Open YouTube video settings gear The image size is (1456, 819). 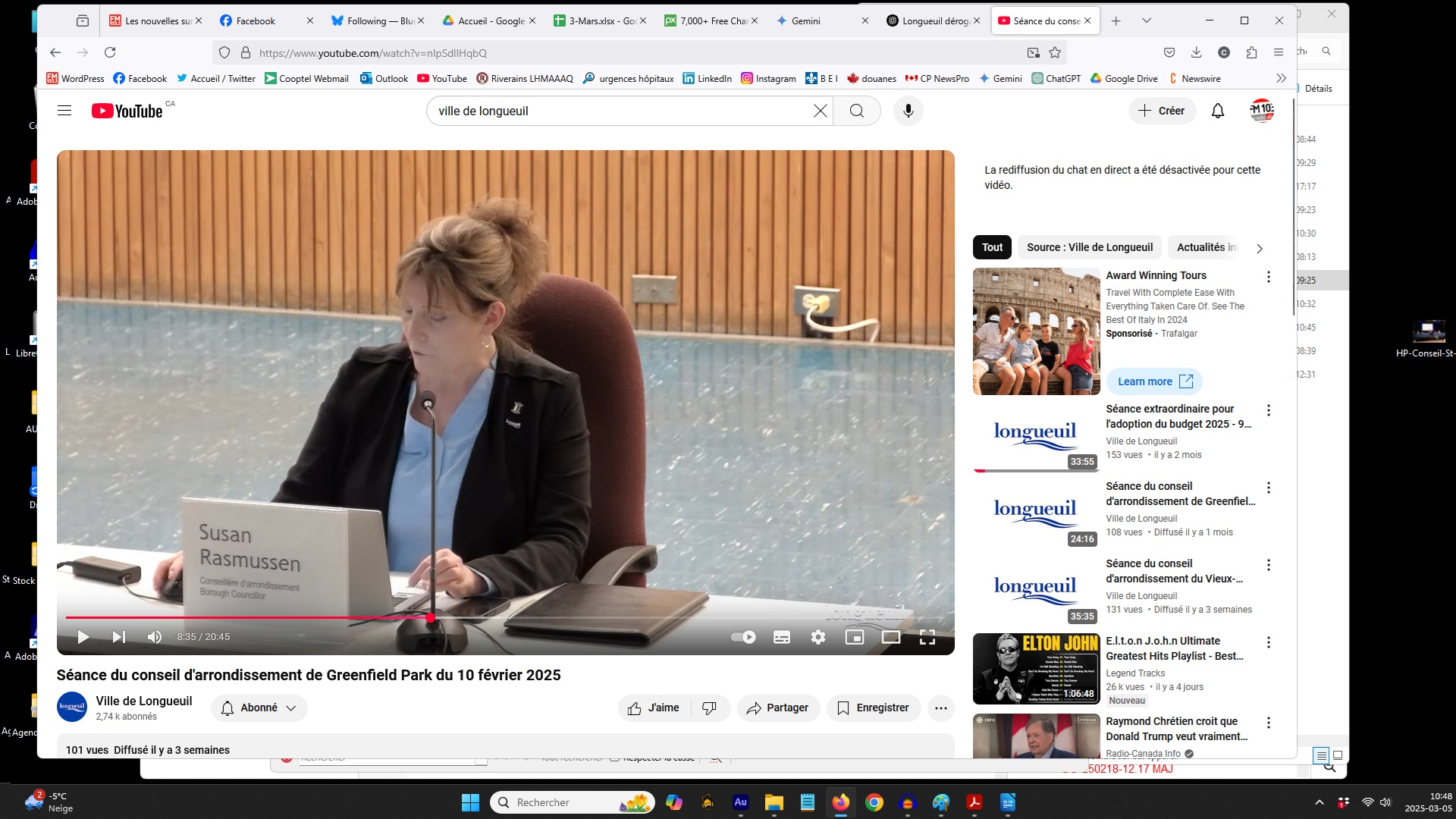click(x=817, y=637)
